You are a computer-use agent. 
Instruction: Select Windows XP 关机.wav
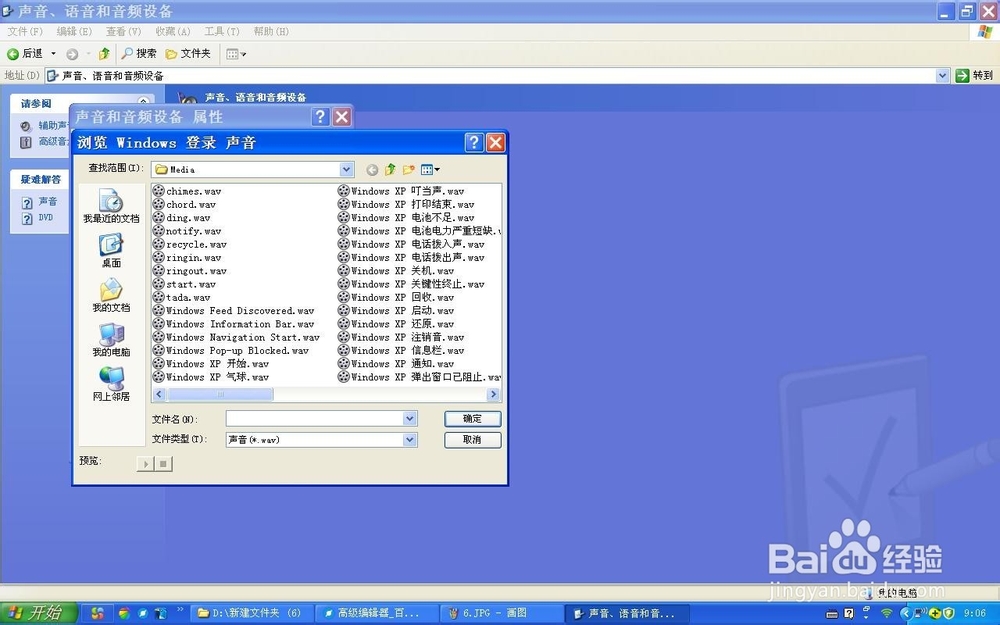tap(396, 270)
